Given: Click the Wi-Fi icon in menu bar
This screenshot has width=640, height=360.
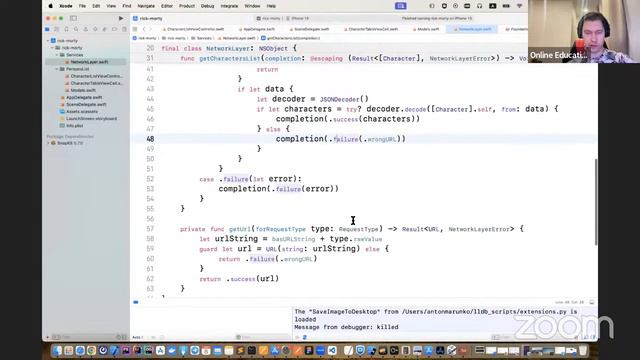Looking at the screenshot, I should [x=520, y=6].
